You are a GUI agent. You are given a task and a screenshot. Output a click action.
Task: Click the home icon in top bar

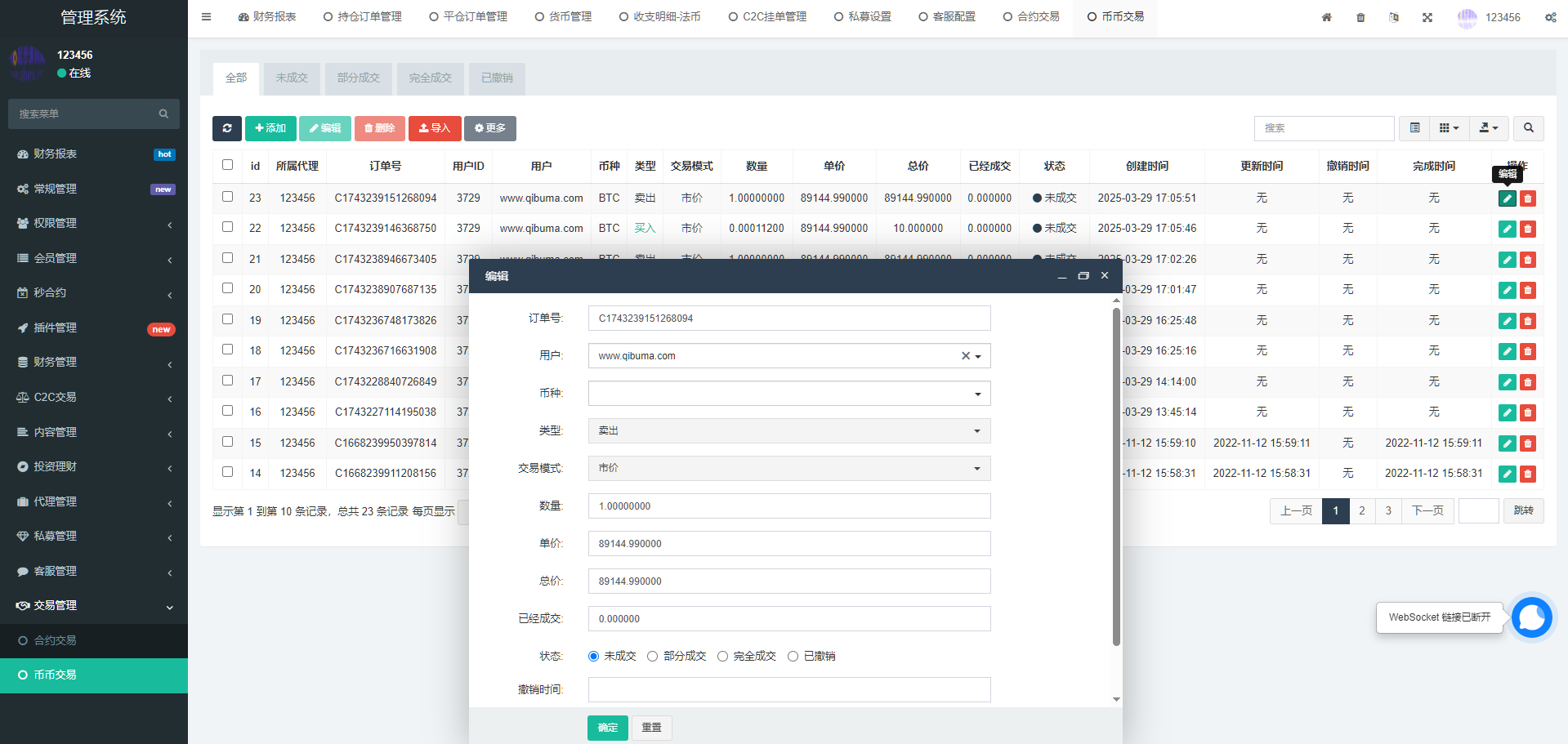[1326, 17]
